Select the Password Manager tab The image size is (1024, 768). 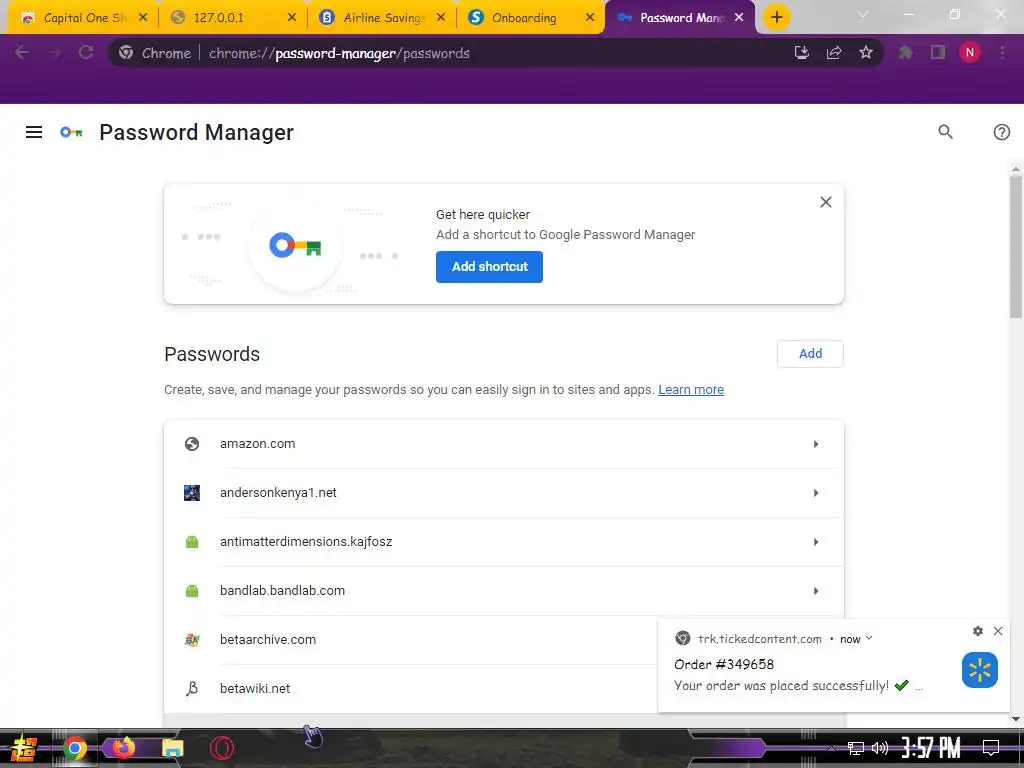[x=679, y=18]
